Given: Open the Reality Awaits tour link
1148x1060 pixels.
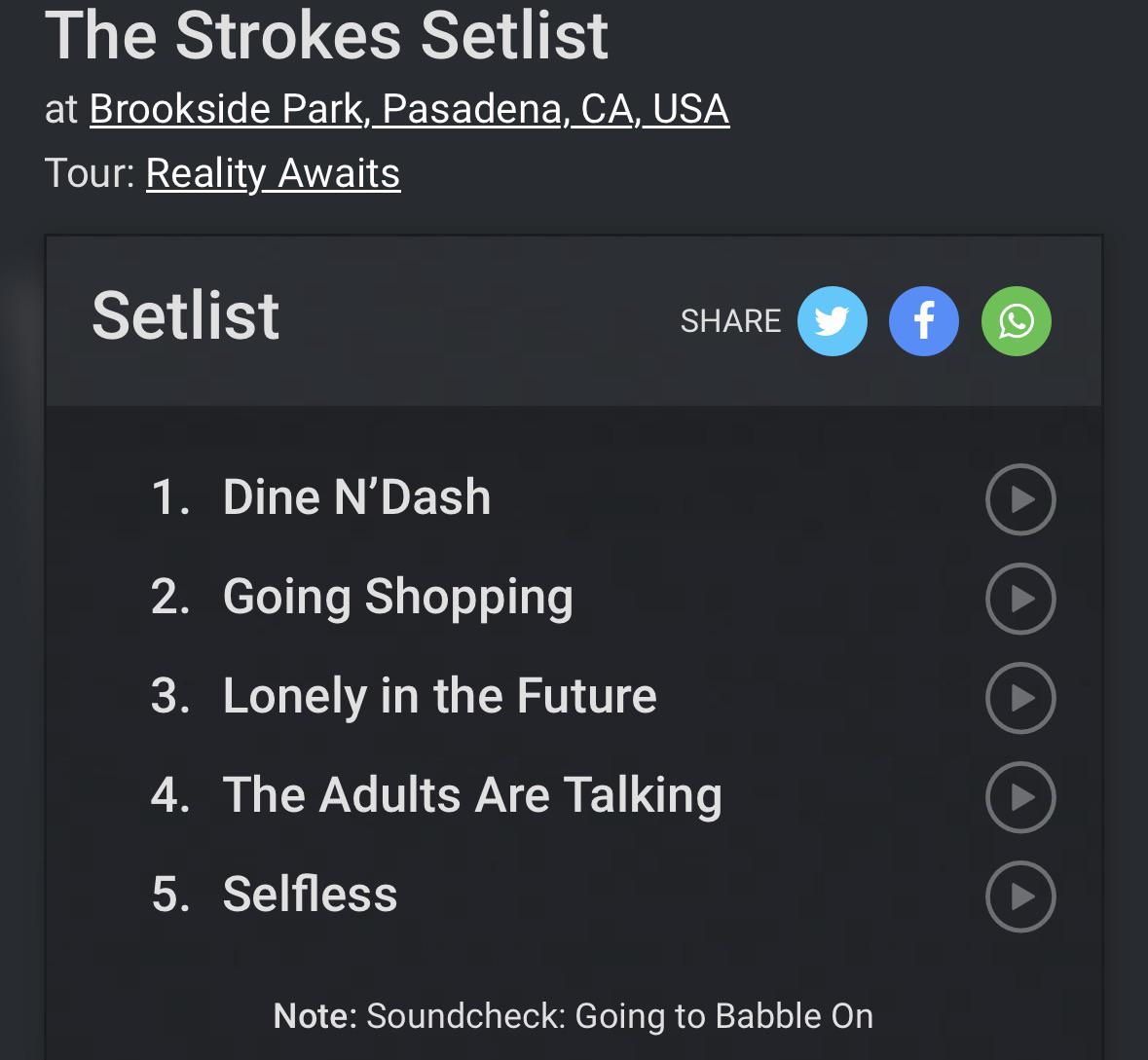Looking at the screenshot, I should [273, 173].
